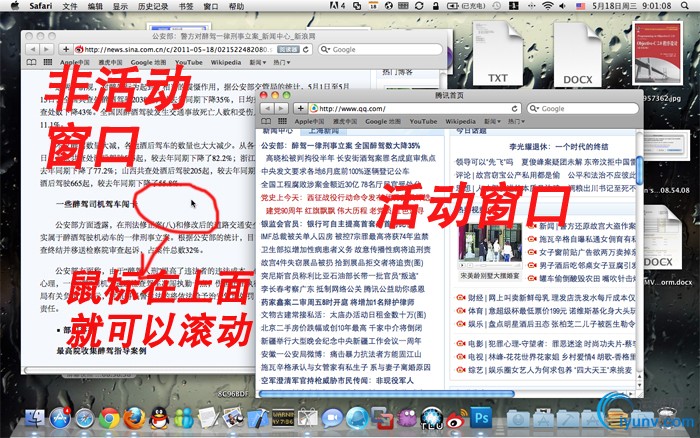
Task: Launch Xcode from the Dock
Action: (258, 419)
